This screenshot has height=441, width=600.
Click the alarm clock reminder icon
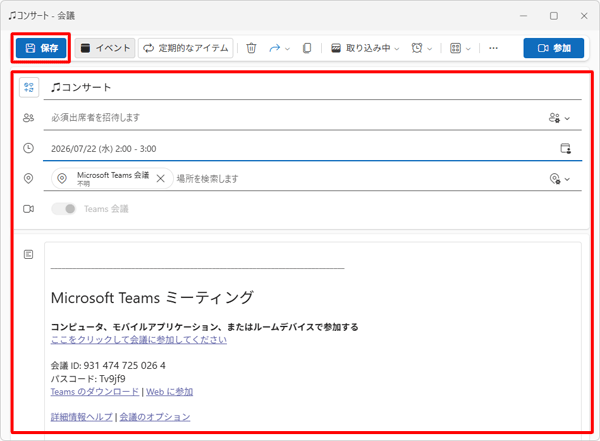tap(417, 48)
